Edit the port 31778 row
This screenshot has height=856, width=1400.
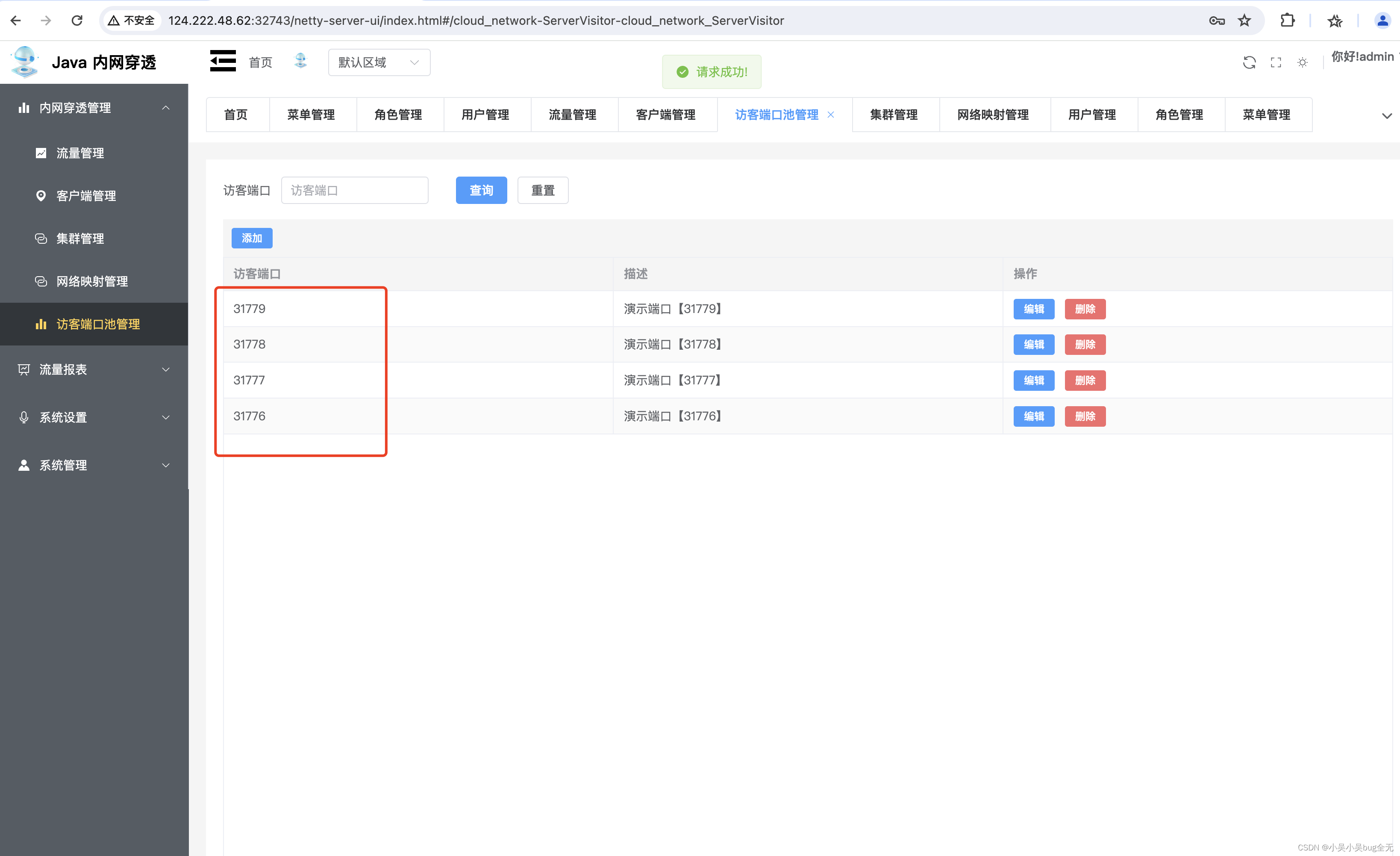1033,345
